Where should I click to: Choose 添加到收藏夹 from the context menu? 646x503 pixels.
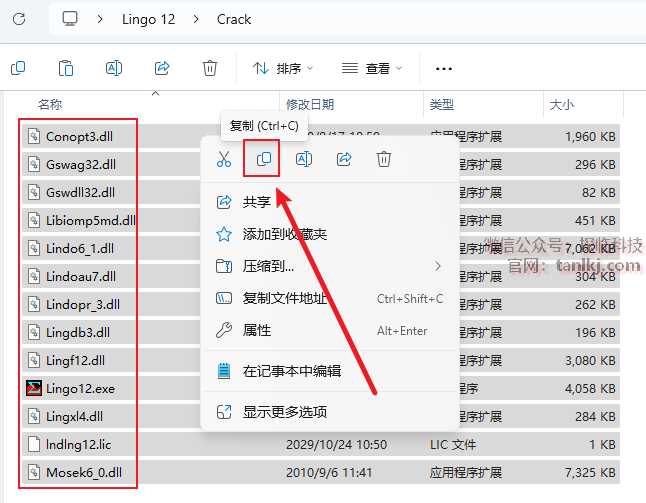[330, 234]
